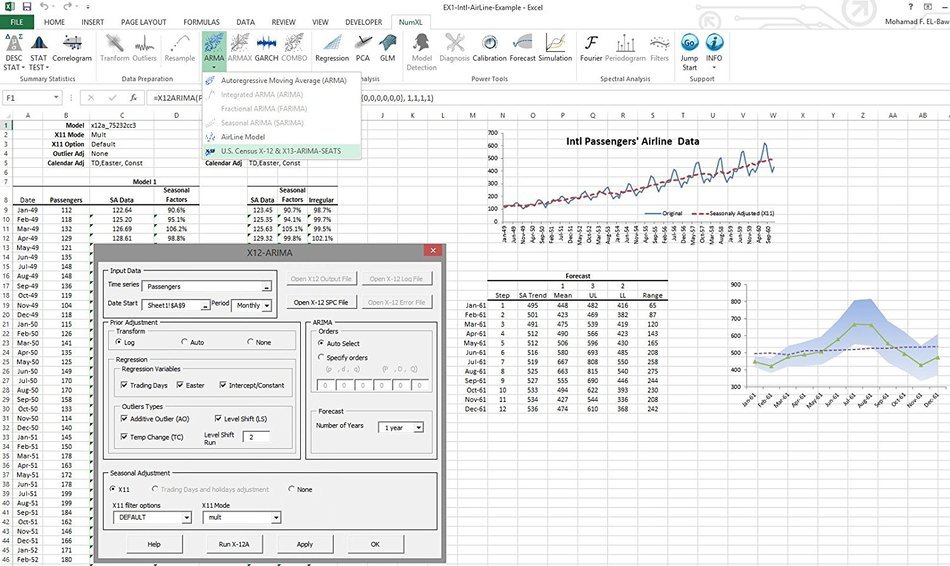
Task: Open the Forecast tool
Action: coord(522,48)
